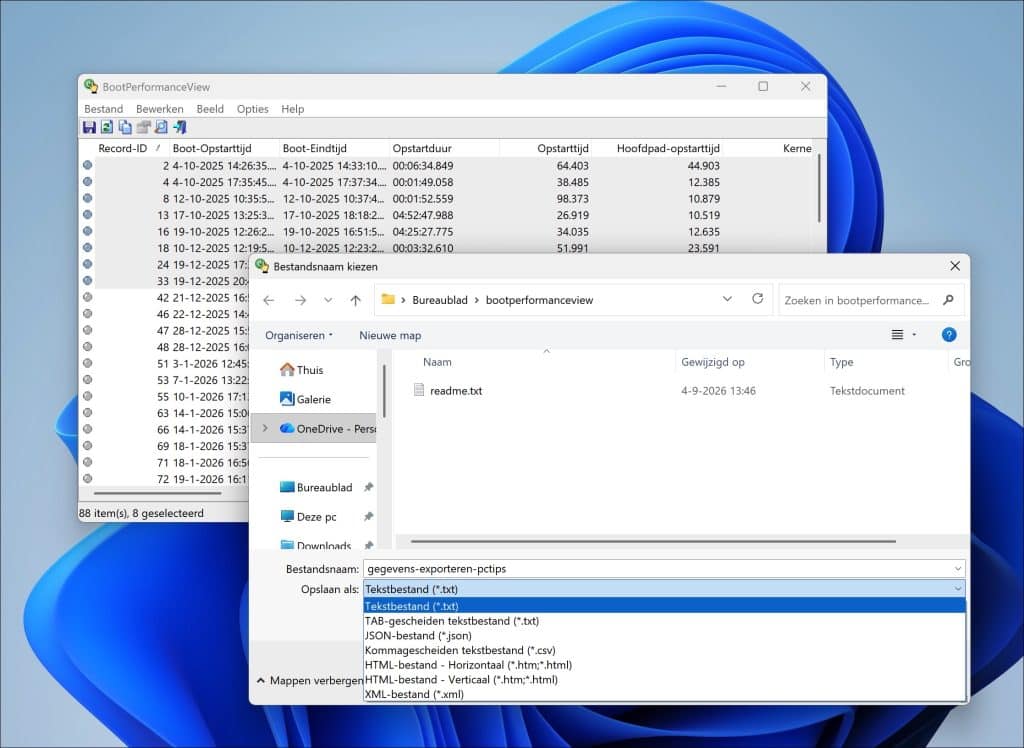Go back in the save dialog
This screenshot has height=748, width=1024.
pos(268,300)
